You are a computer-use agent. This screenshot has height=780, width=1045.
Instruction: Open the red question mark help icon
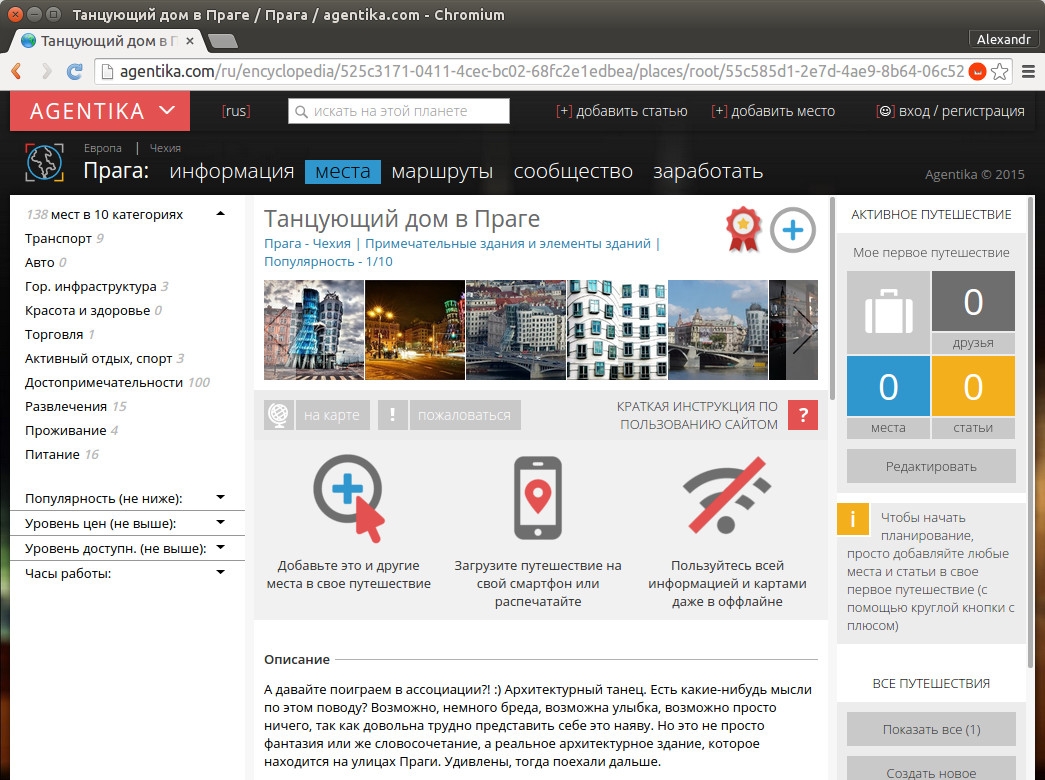click(802, 415)
